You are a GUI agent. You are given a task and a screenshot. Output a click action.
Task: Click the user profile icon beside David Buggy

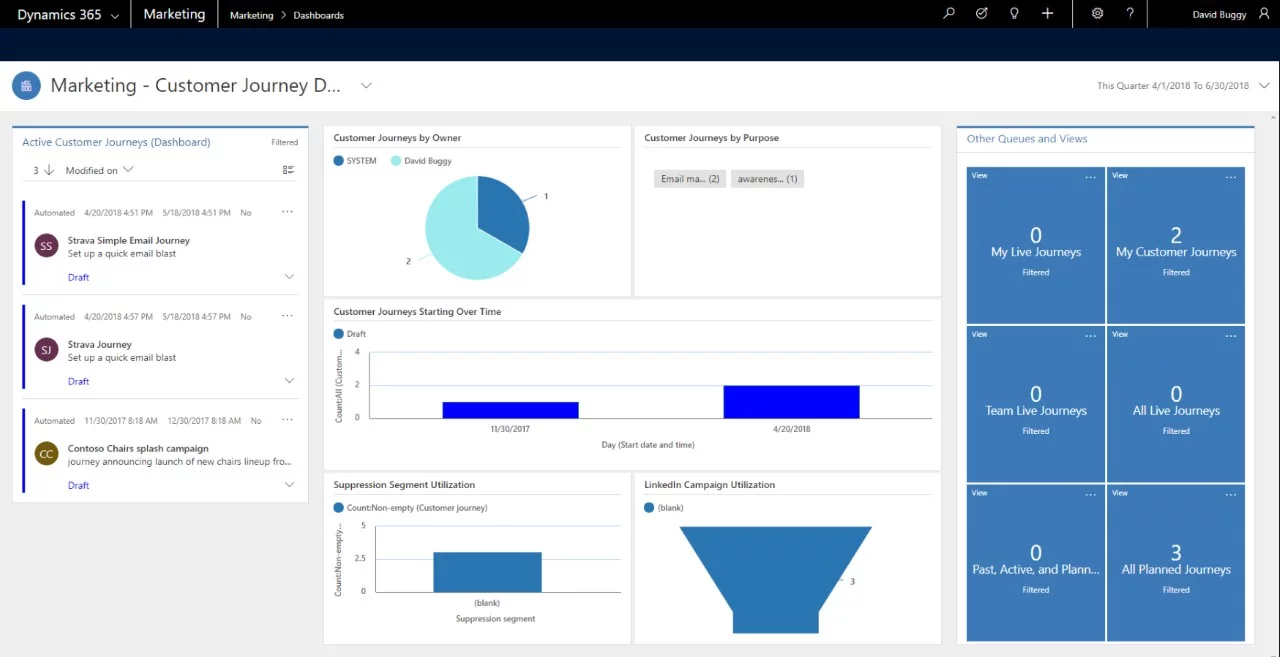(x=1264, y=14)
